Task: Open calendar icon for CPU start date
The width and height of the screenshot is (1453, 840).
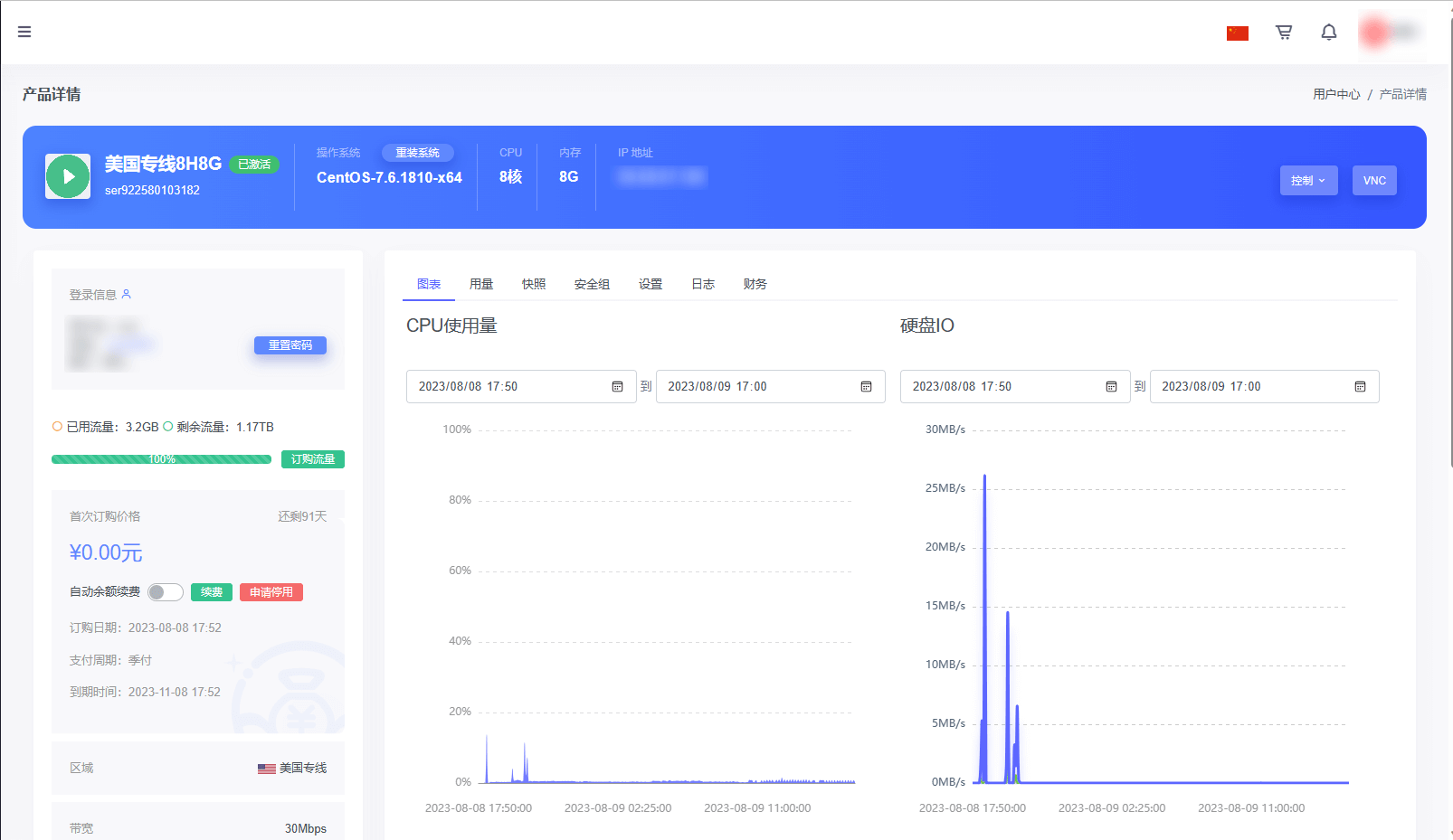Action: [x=617, y=387]
